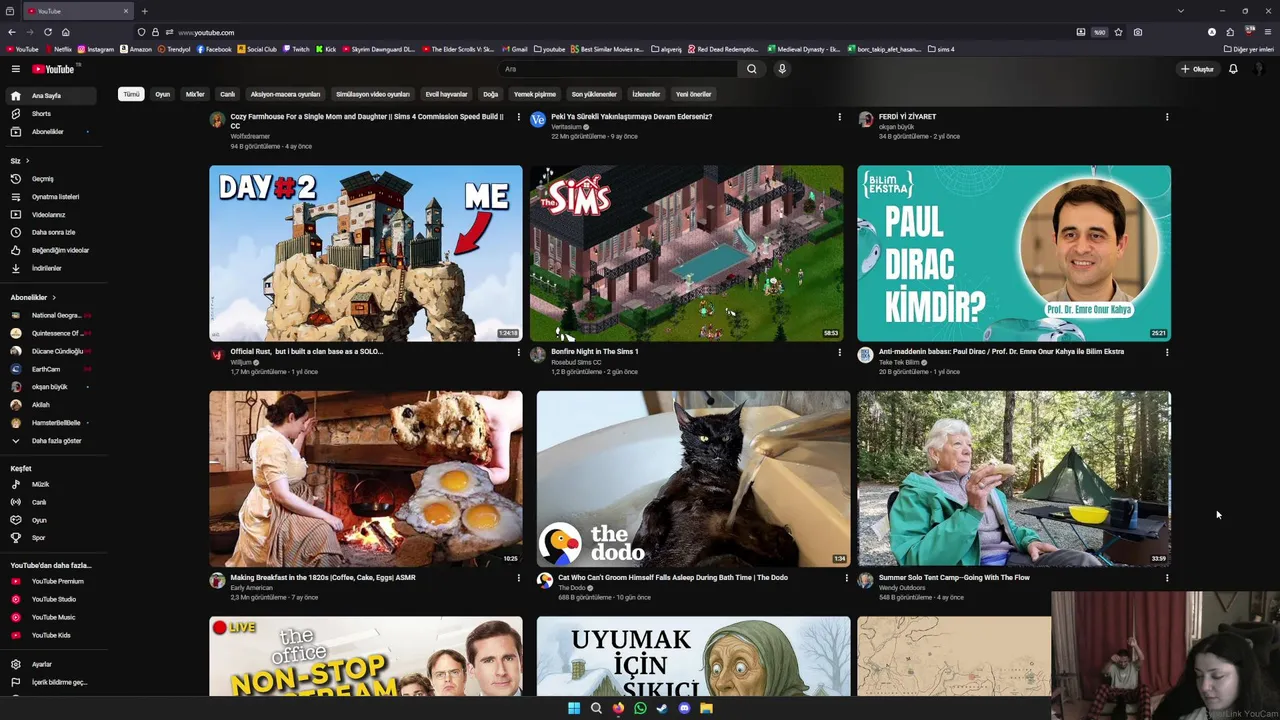Open National Geographic subscription channel
Viewport: 1280px width, 720px height.
53,315
